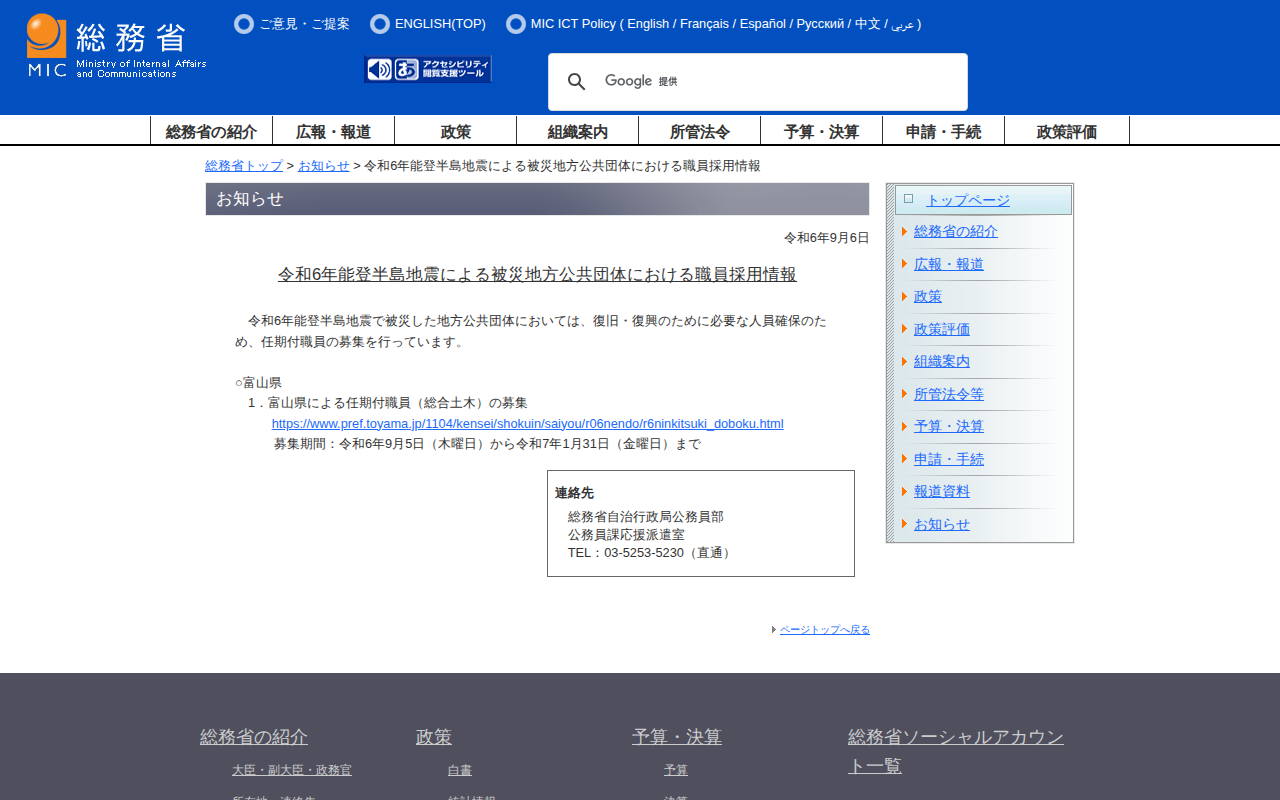This screenshot has height=800, width=1280.
Task: Open the Toyama prefecture recruitment URL
Action: (x=527, y=424)
